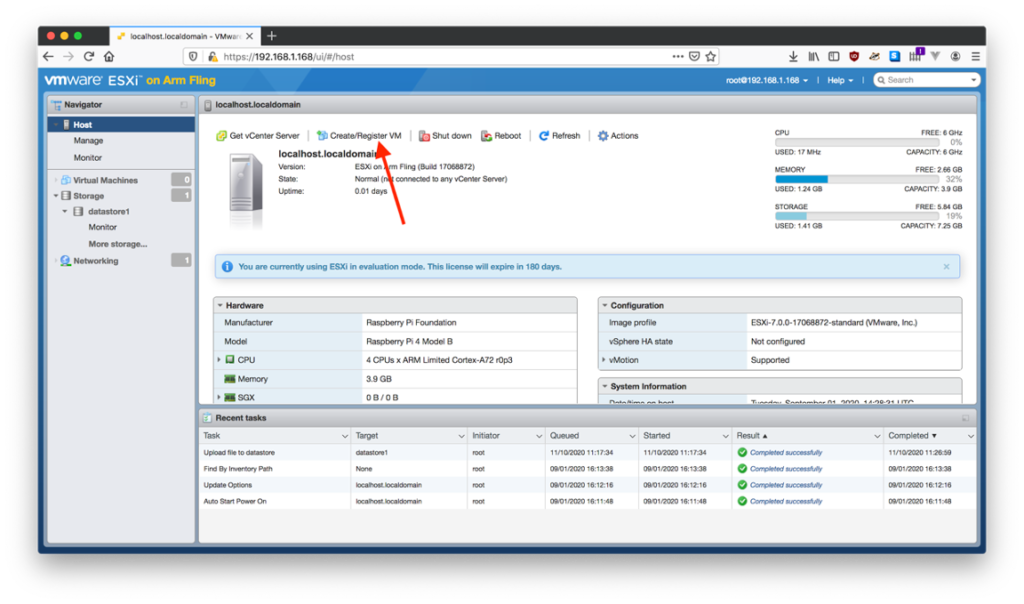This screenshot has width=1024, height=604.
Task: Collapse the Hardware section
Action: 220,306
